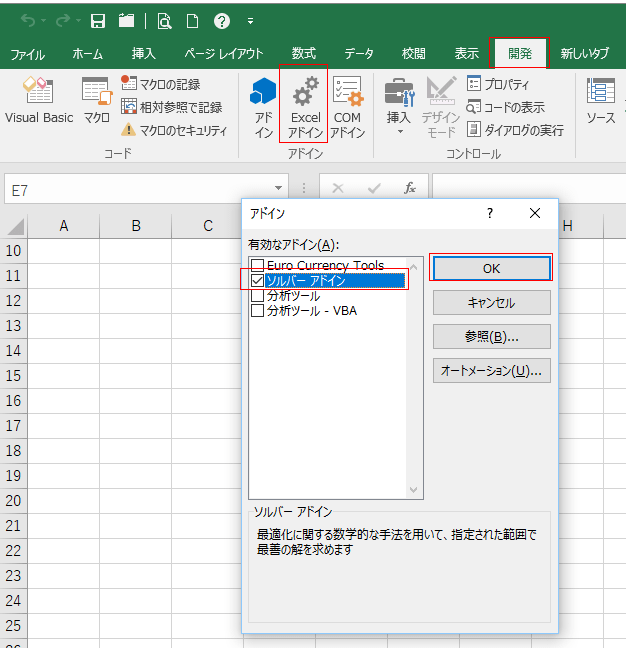Click the Open folder icon in quick access toolbar
This screenshot has width=626, height=648.
point(126,21)
